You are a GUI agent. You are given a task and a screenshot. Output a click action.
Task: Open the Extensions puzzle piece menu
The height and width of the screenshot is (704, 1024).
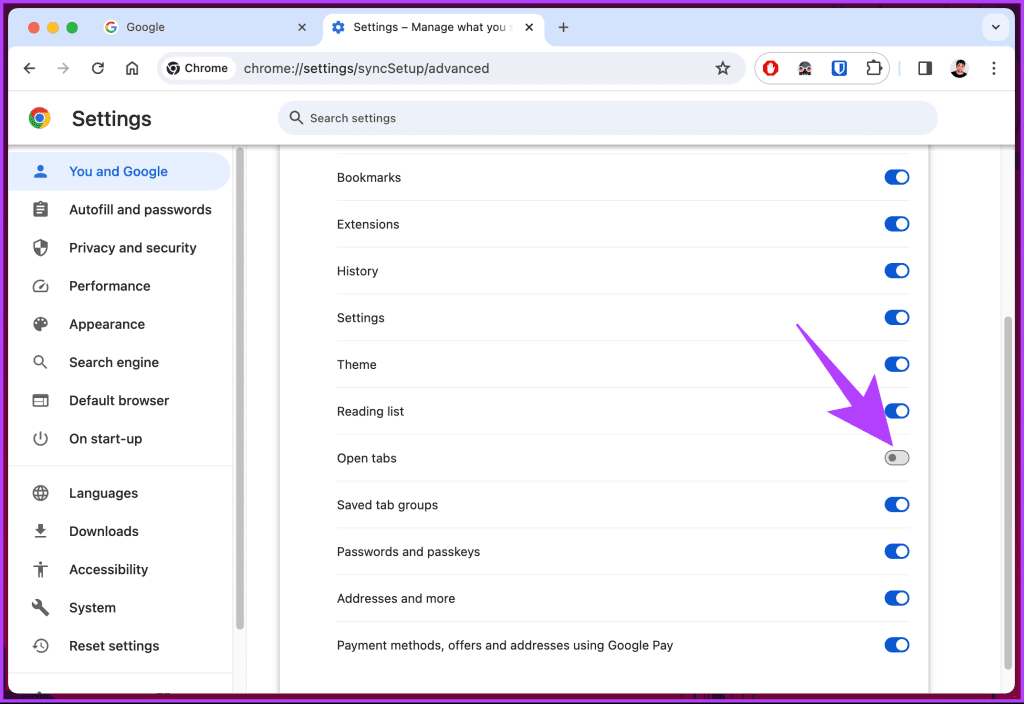tap(873, 68)
